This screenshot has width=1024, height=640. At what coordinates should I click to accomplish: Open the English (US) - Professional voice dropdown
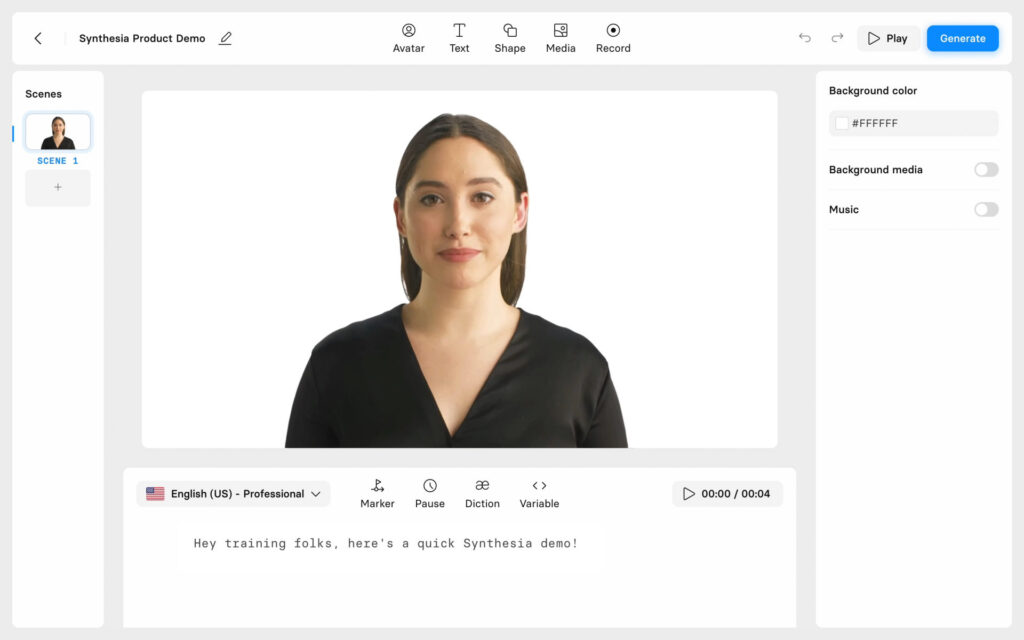[x=233, y=493]
